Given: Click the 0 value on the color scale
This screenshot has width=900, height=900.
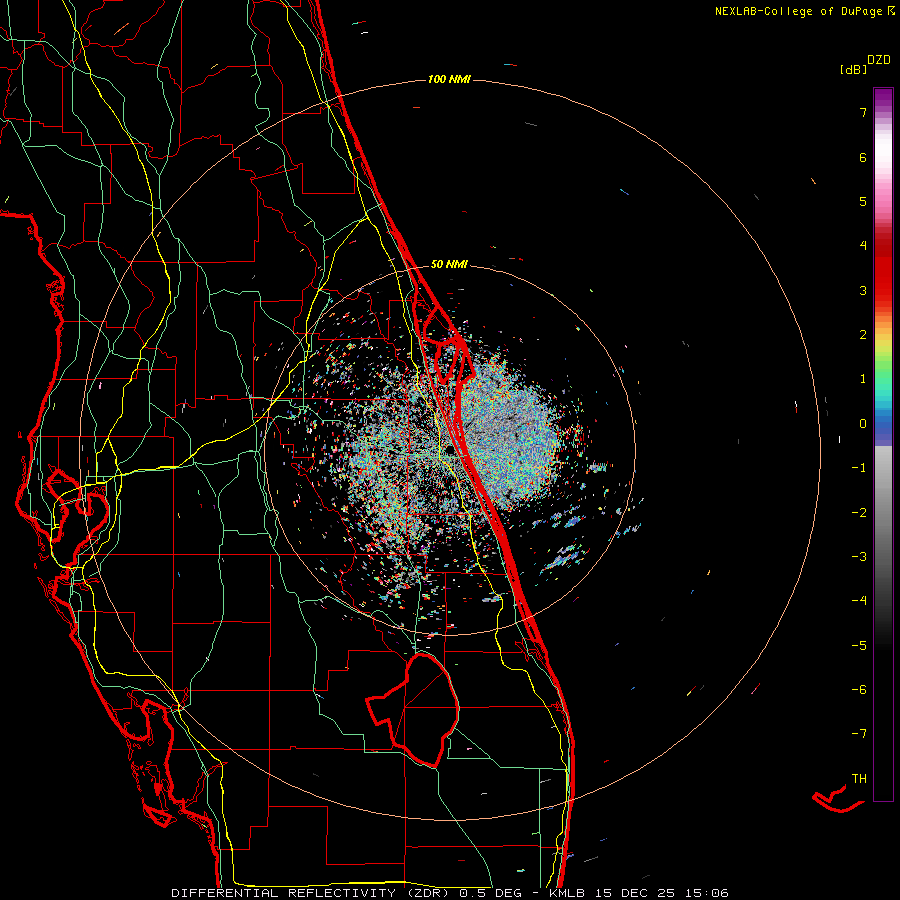Looking at the screenshot, I should point(863,424).
